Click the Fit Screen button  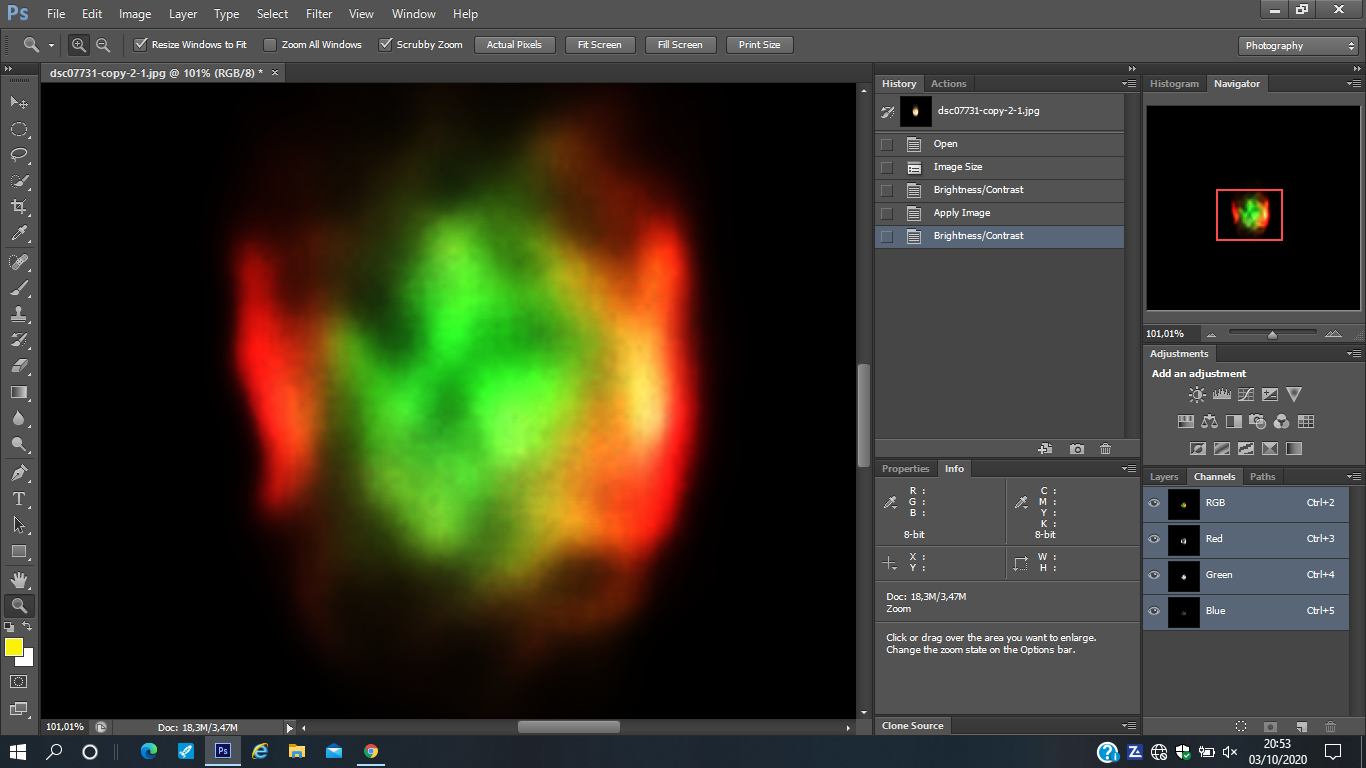[599, 45]
